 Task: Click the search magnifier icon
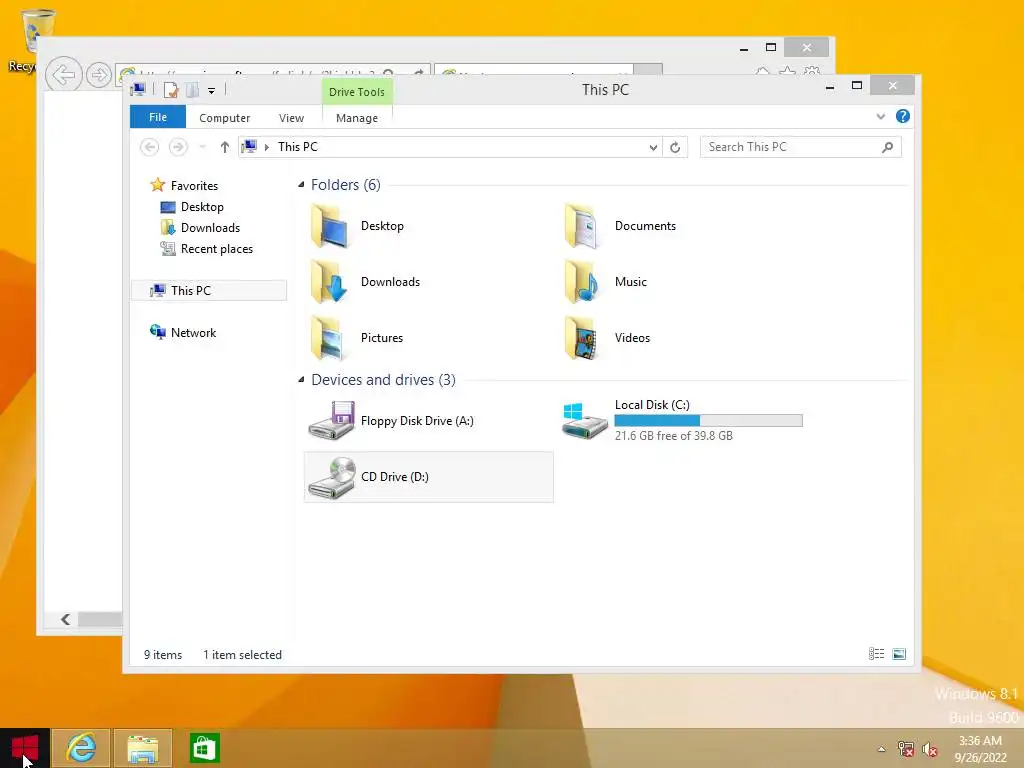click(888, 147)
